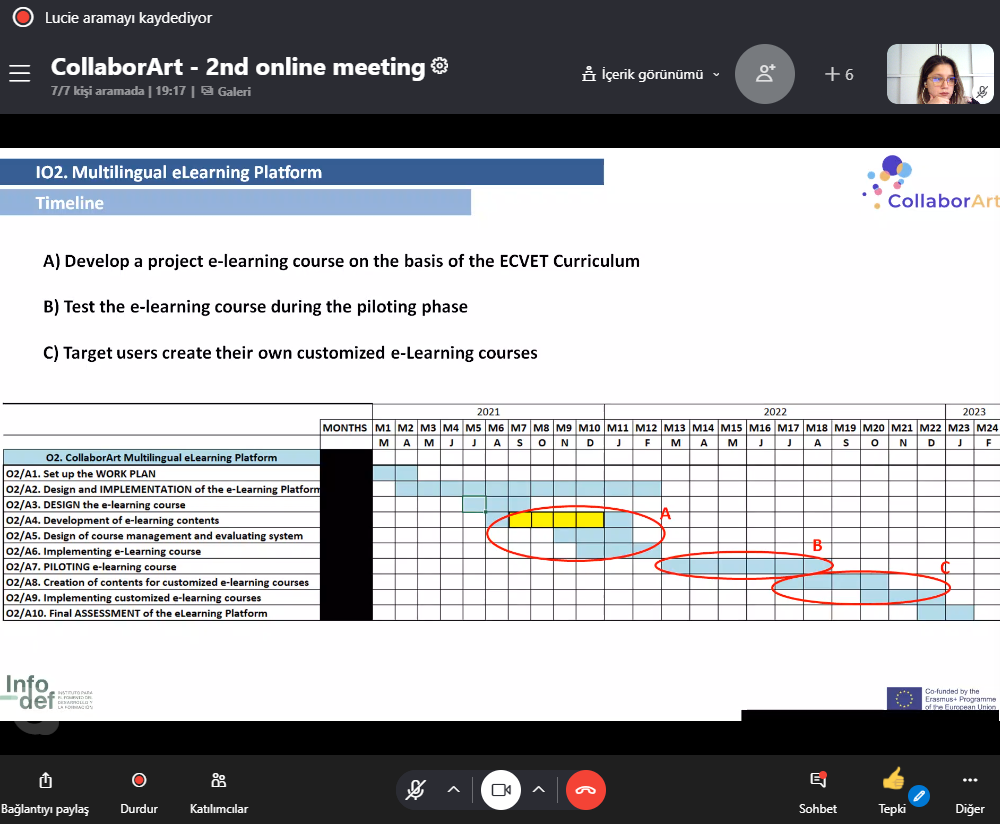
Task: Open meeting settings gear next to title
Action: [x=439, y=67]
